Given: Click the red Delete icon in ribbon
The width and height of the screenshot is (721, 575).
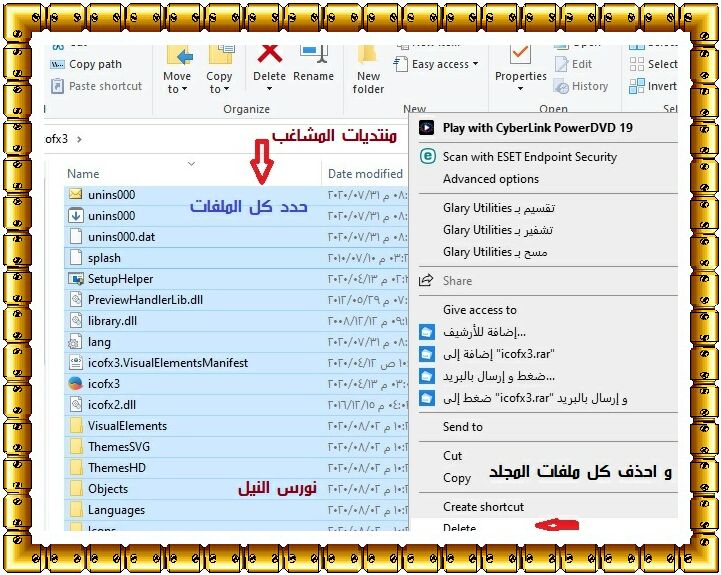Looking at the screenshot, I should [269, 55].
